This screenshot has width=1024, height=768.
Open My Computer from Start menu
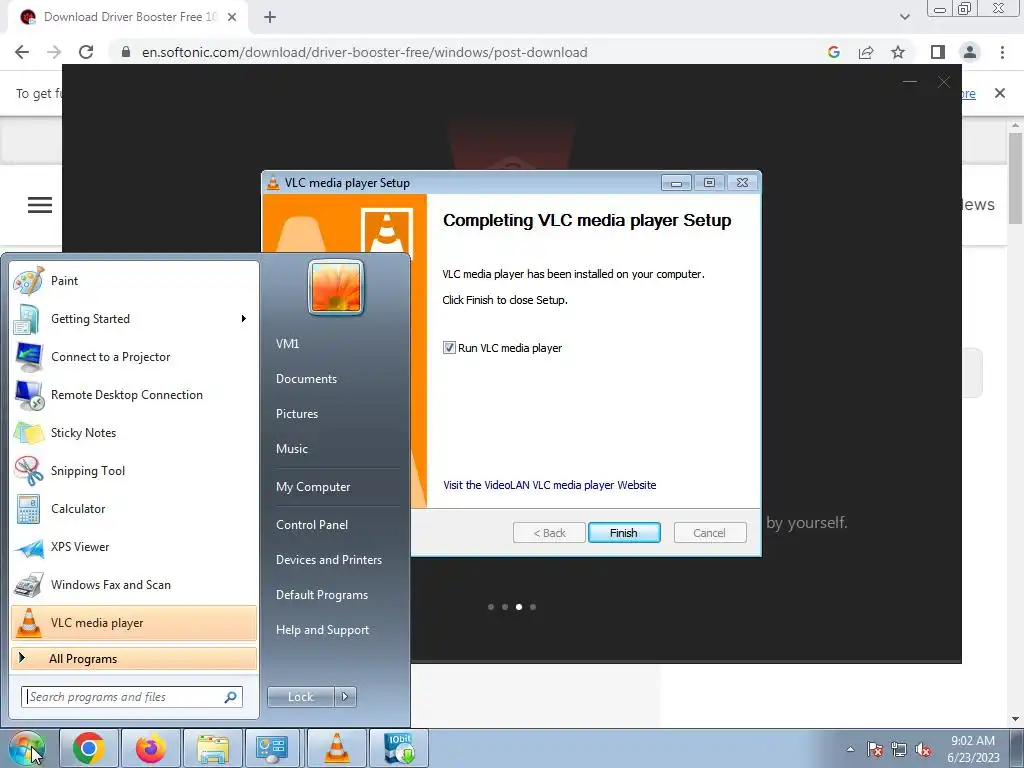tap(313, 487)
